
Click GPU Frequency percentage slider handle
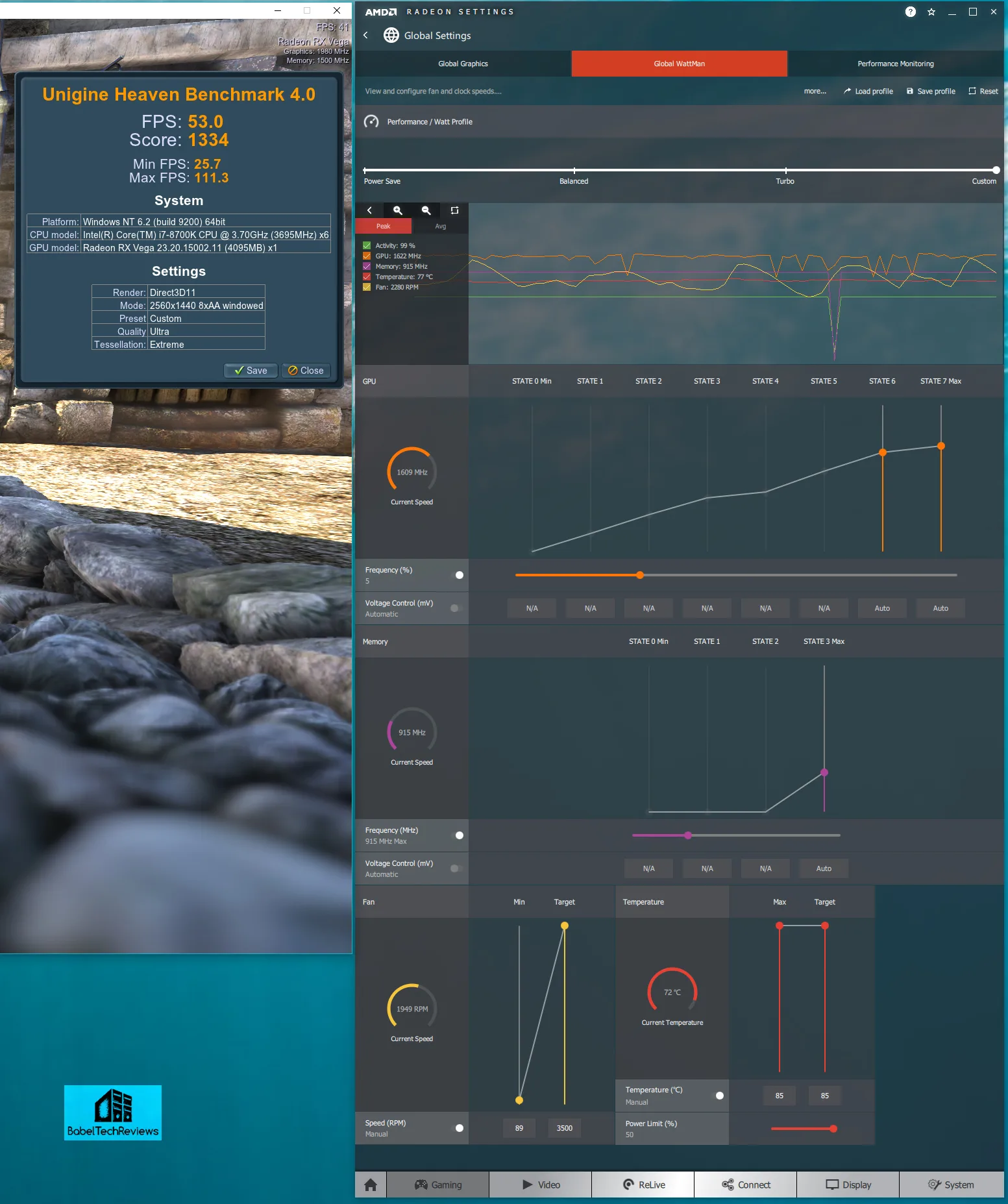click(640, 575)
